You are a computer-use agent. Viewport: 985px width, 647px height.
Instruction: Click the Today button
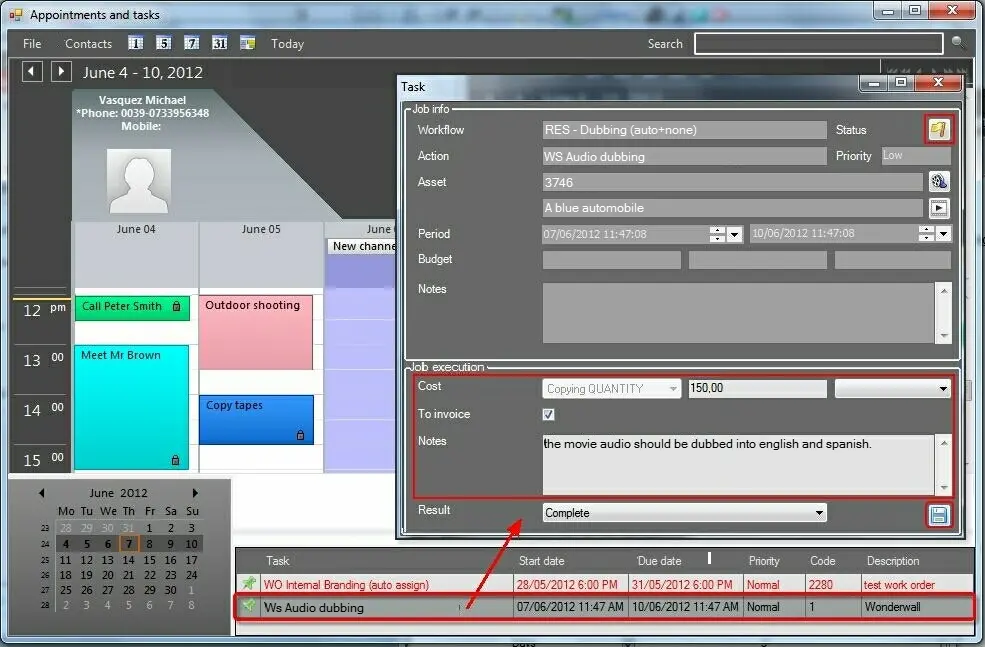click(x=287, y=44)
